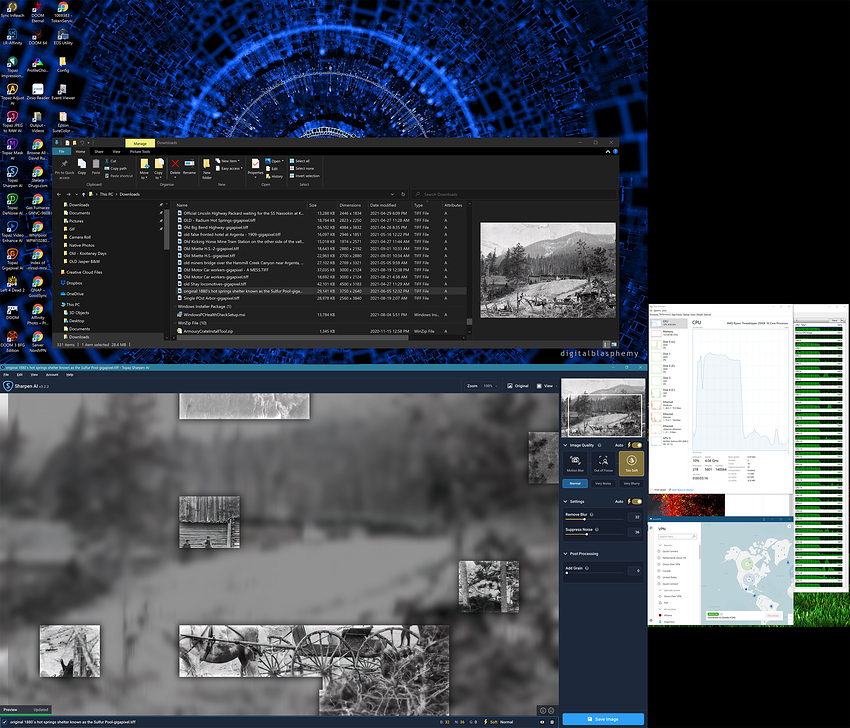Toggle Auto switch for Image Quality
Viewport: 850px width, 728px height.
(x=637, y=445)
